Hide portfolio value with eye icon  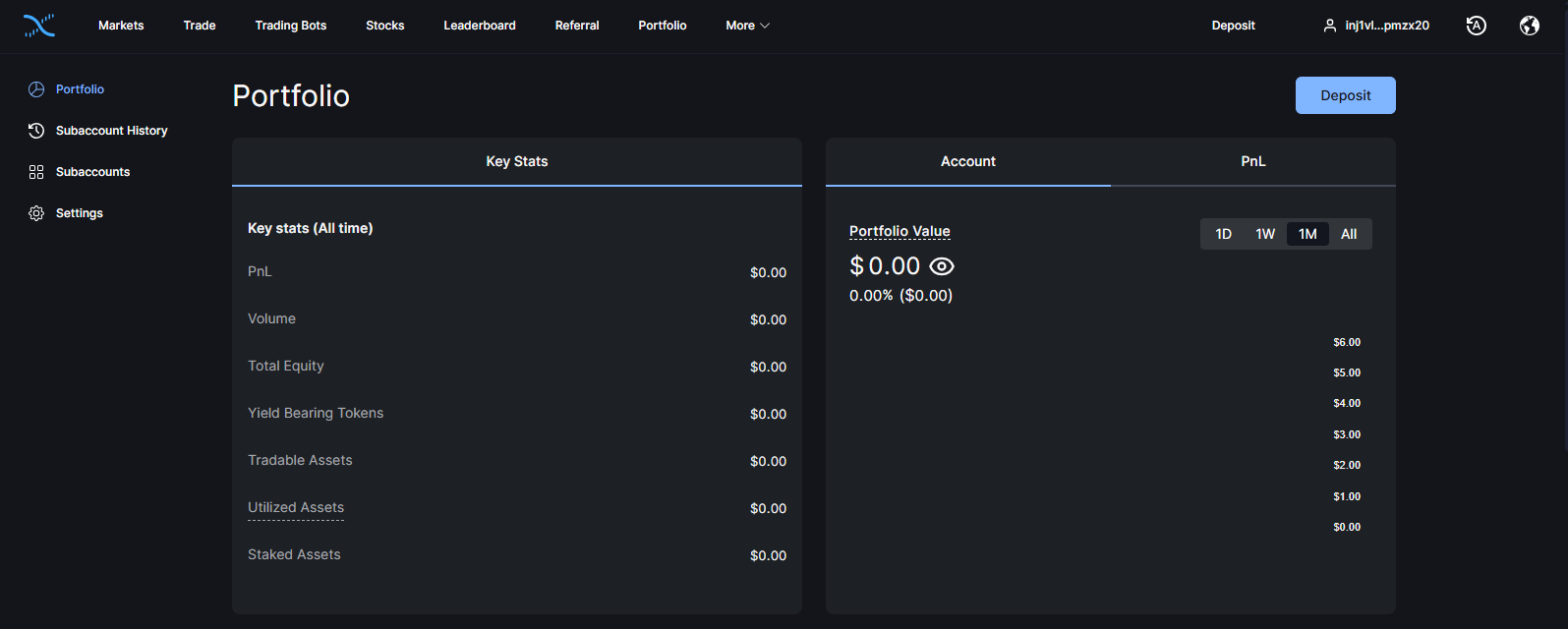coord(942,266)
